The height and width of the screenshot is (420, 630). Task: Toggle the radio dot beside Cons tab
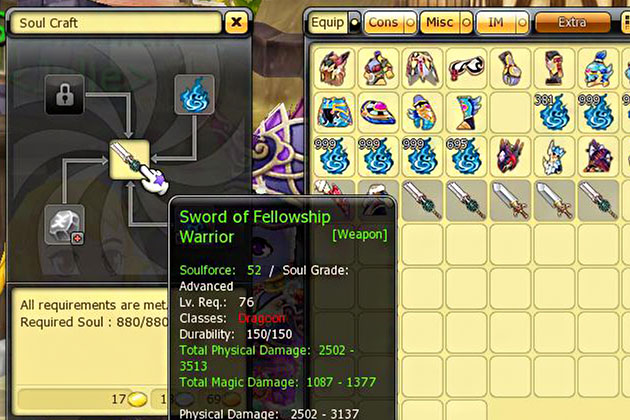click(410, 23)
